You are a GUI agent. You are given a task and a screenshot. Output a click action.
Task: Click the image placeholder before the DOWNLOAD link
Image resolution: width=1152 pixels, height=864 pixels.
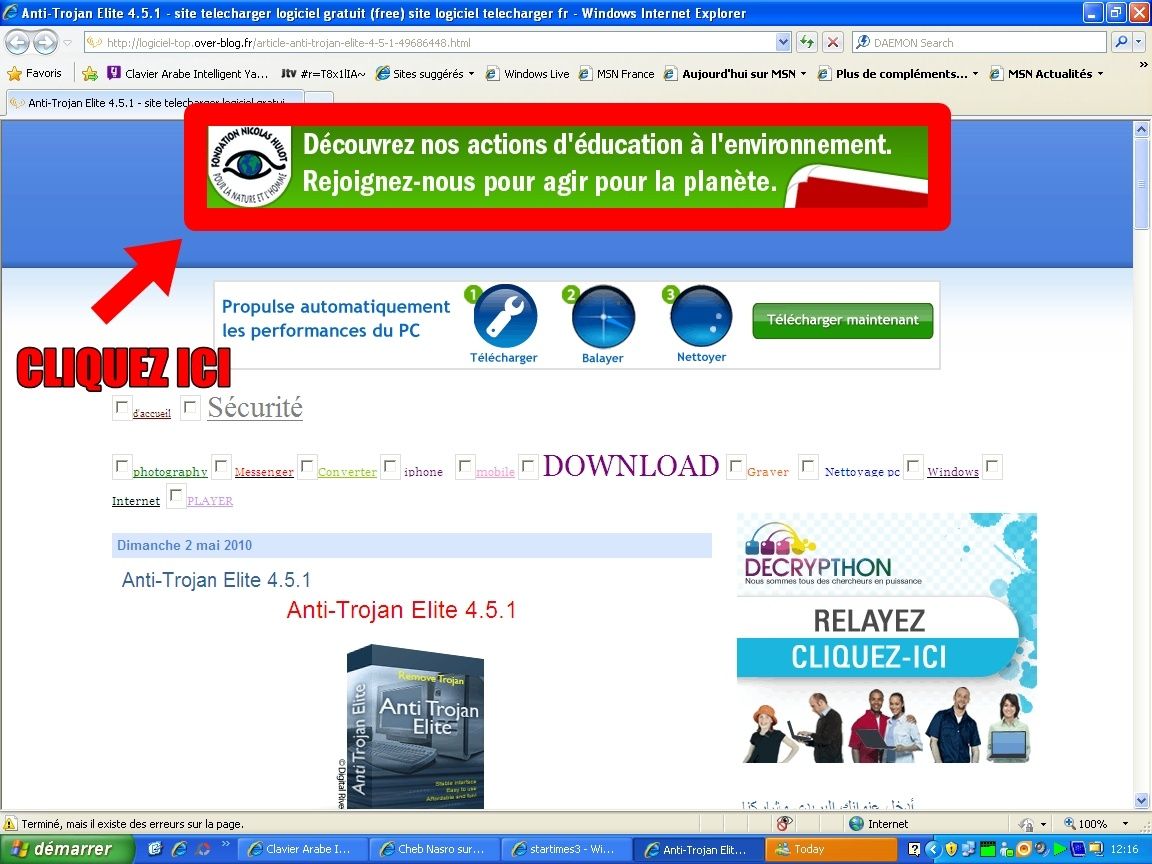pyautogui.click(x=529, y=467)
